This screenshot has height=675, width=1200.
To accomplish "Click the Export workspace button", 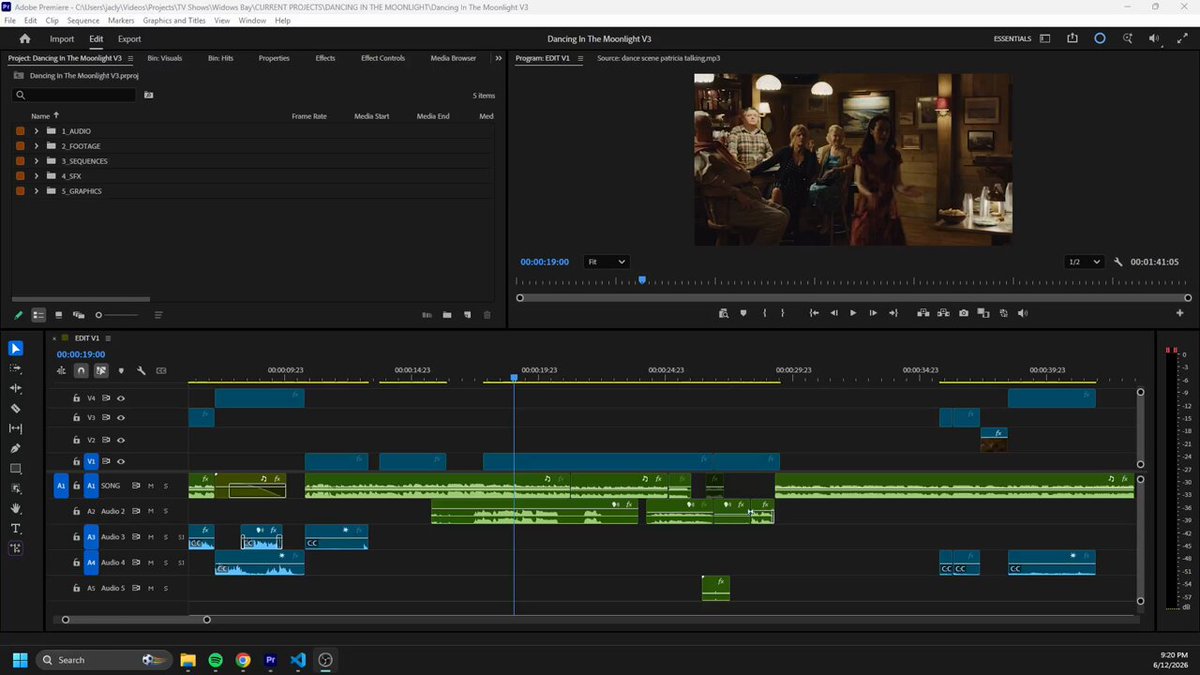I will point(129,39).
